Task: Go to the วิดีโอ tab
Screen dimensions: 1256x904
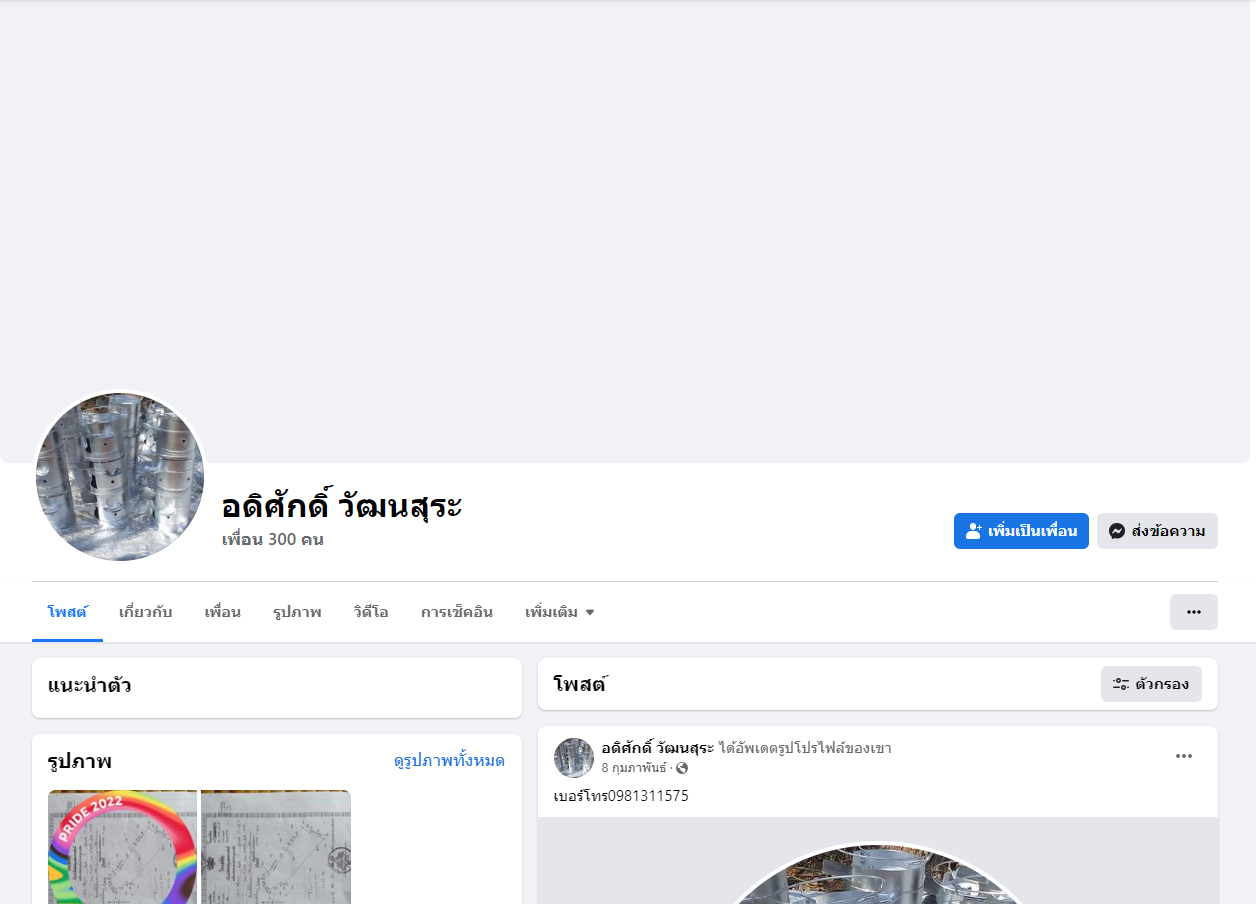Action: point(371,612)
